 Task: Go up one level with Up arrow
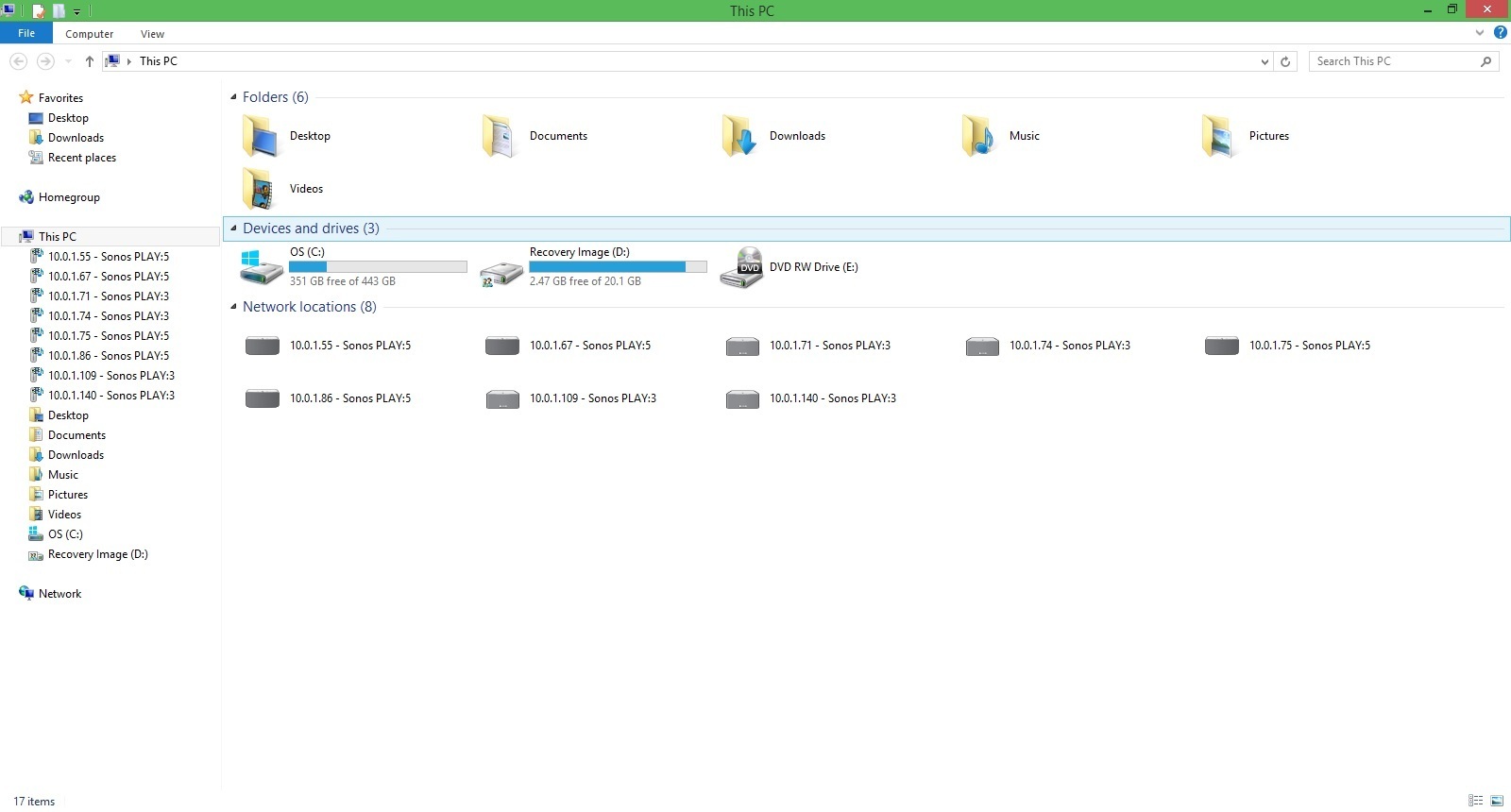[89, 61]
